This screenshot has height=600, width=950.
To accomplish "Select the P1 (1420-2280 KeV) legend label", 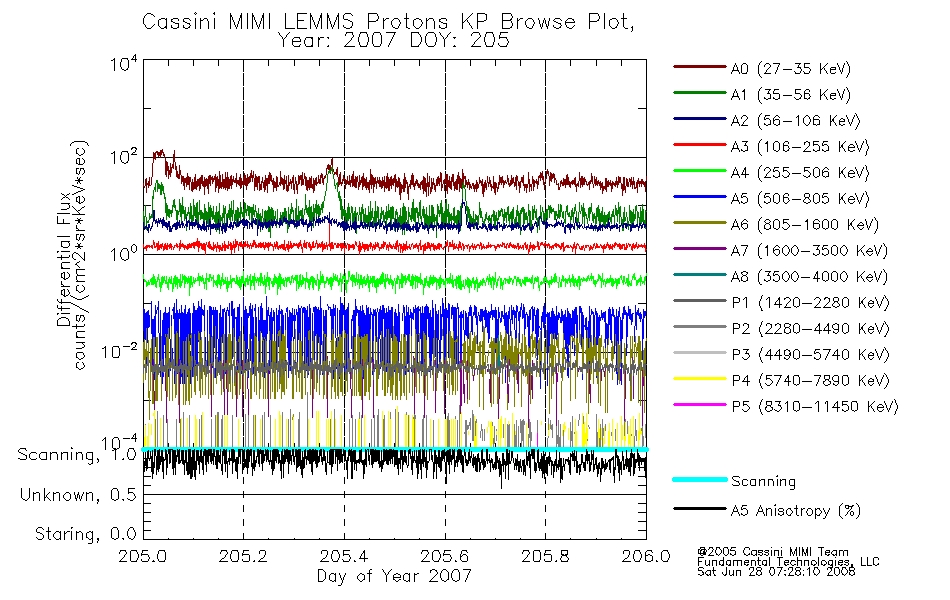I will [x=810, y=303].
